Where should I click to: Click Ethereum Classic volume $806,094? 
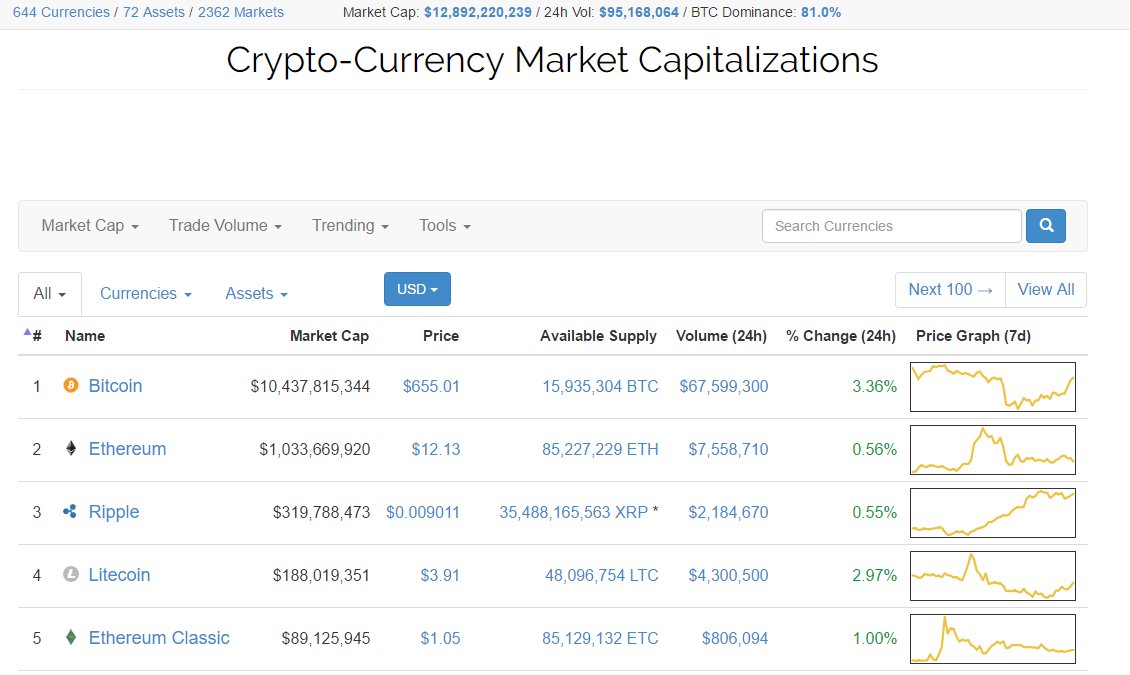pyautogui.click(x=735, y=638)
